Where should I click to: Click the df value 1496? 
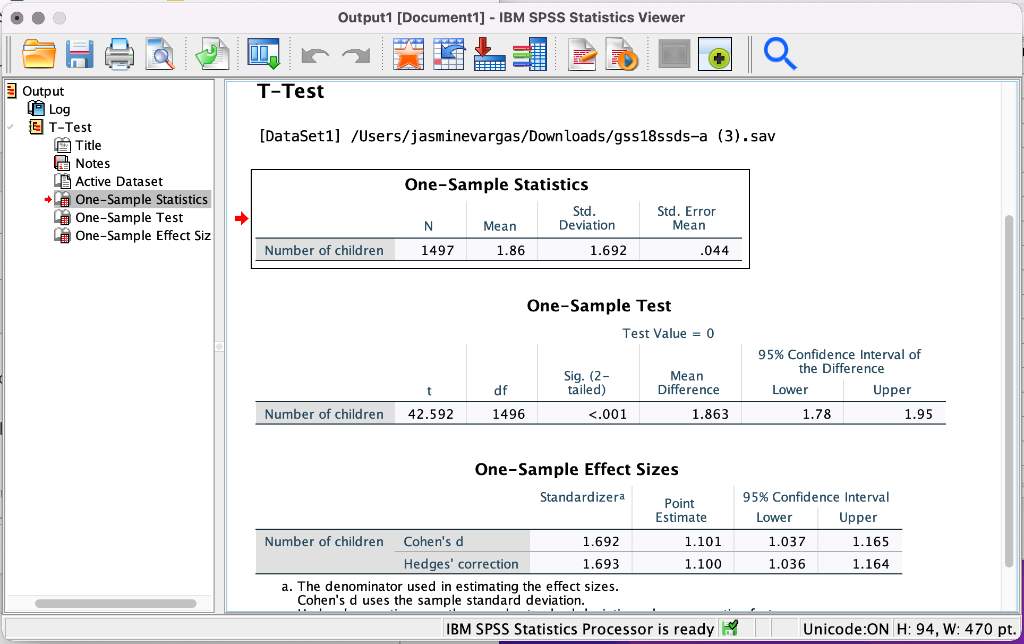[509, 414]
